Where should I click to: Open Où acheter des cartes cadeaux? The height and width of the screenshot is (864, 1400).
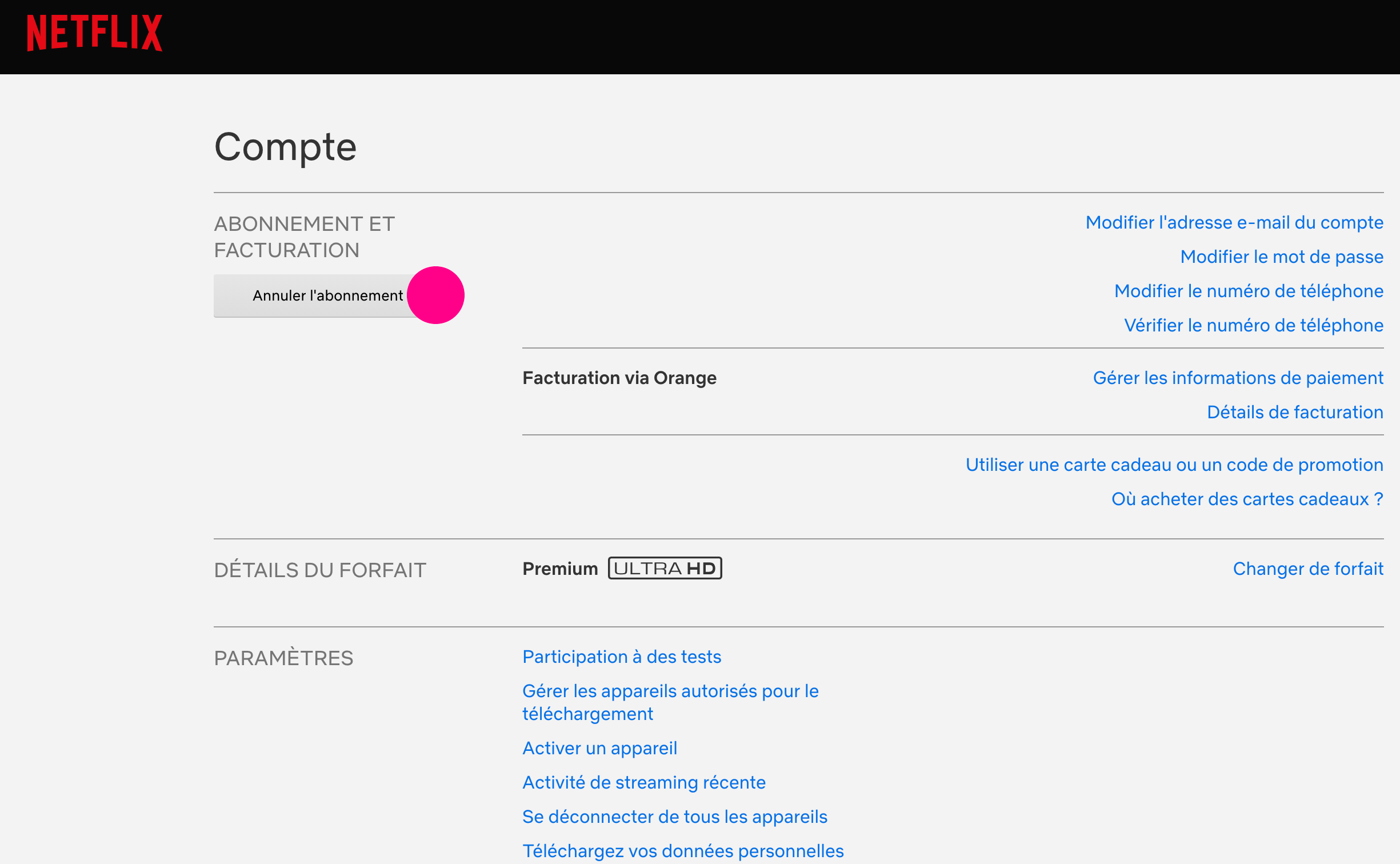pyautogui.click(x=1247, y=499)
